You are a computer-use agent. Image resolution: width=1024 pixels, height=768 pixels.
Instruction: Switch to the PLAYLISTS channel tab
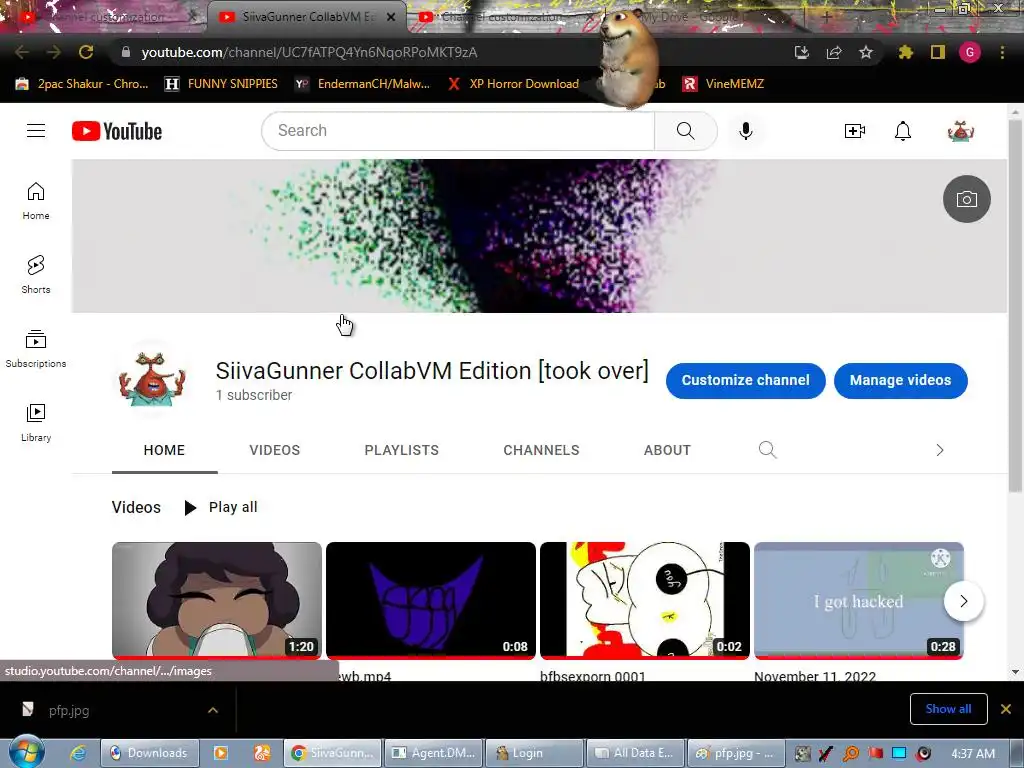pos(402,450)
